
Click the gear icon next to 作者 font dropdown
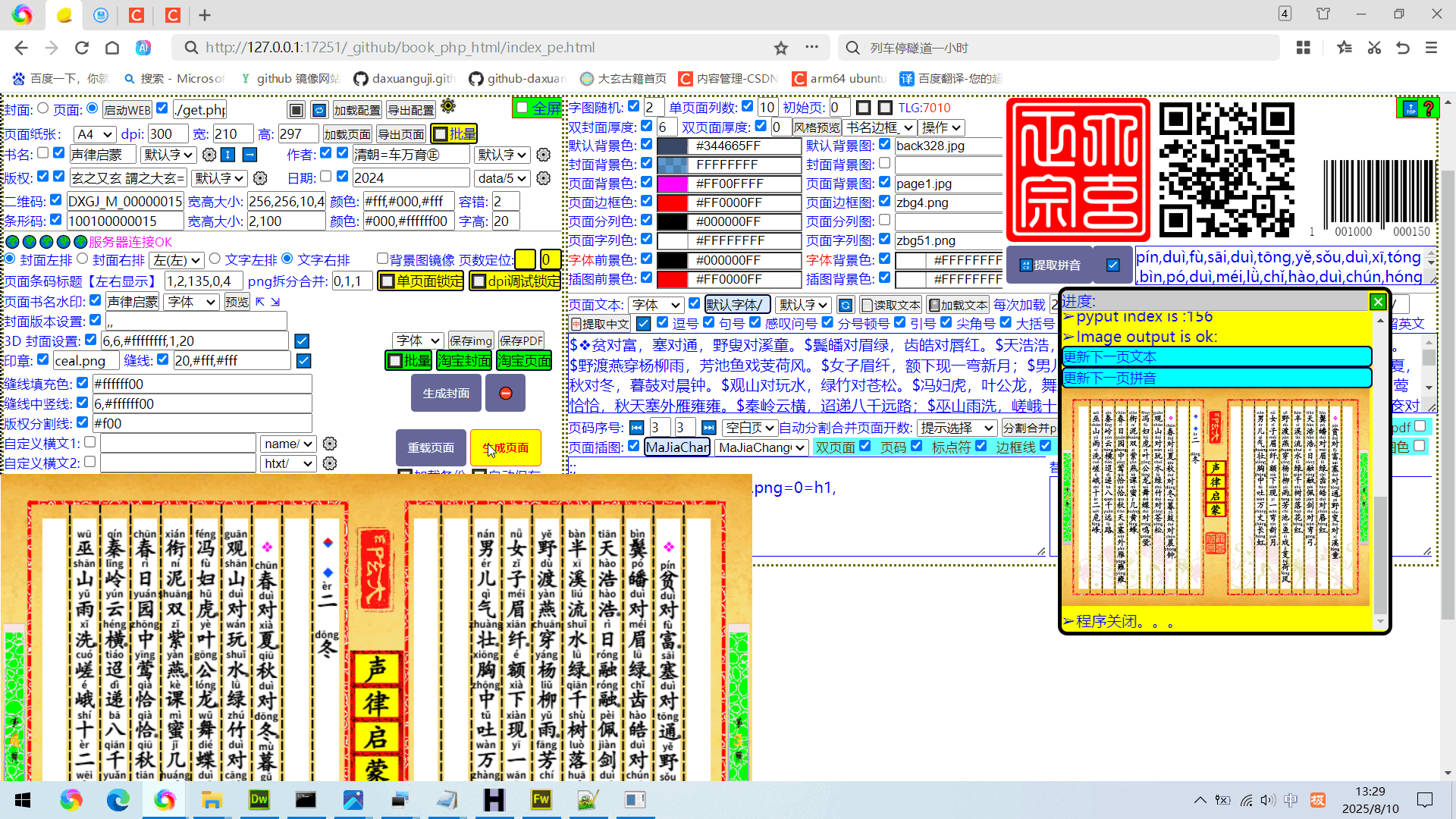(x=543, y=155)
